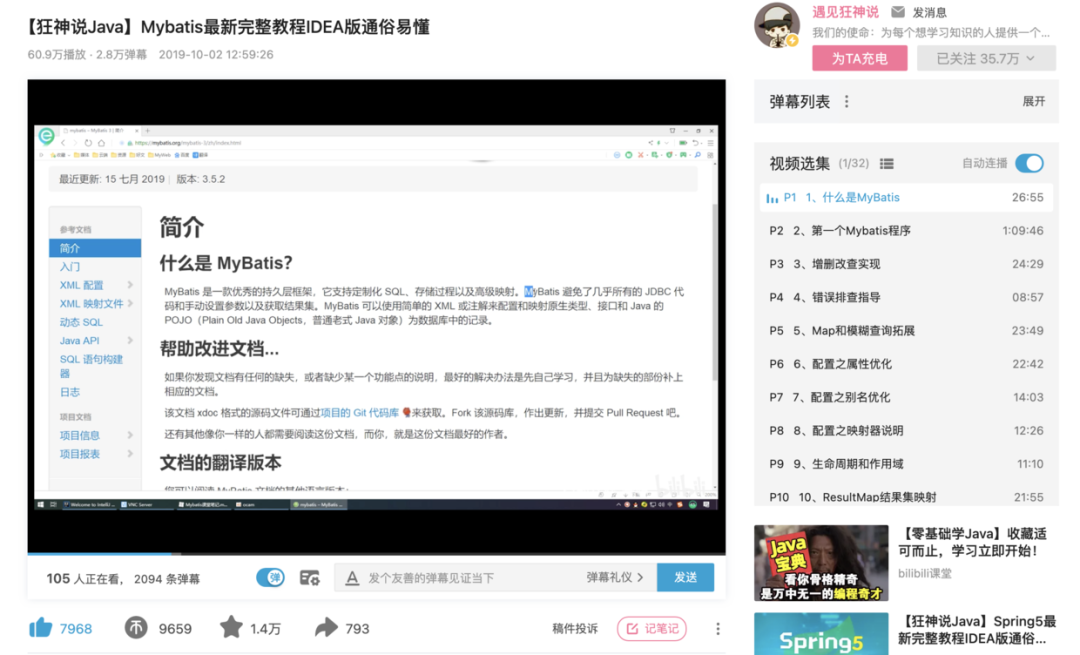Open the Spring5 recommended video thumbnail

(x=821, y=634)
